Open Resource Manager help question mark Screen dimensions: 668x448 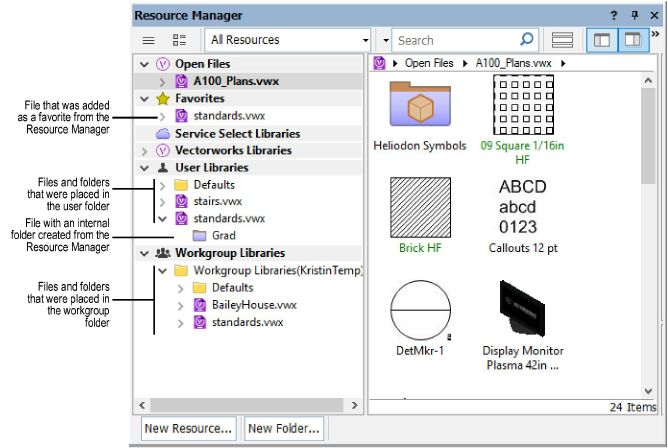click(x=613, y=16)
